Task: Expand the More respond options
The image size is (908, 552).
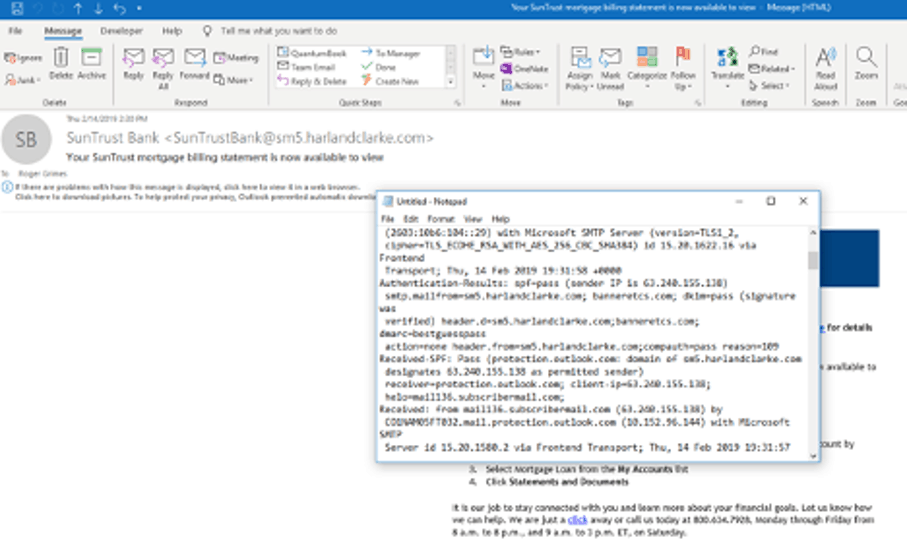Action: pyautogui.click(x=233, y=79)
